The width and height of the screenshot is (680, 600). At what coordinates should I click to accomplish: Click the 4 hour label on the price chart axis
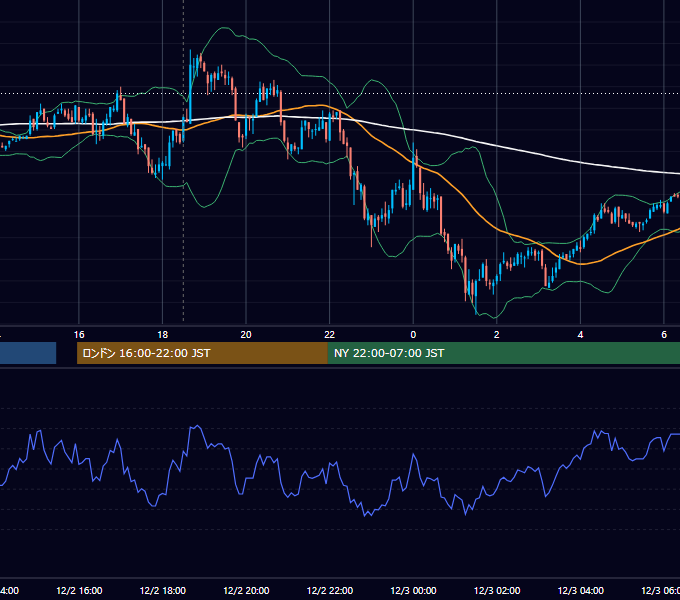pyautogui.click(x=580, y=335)
